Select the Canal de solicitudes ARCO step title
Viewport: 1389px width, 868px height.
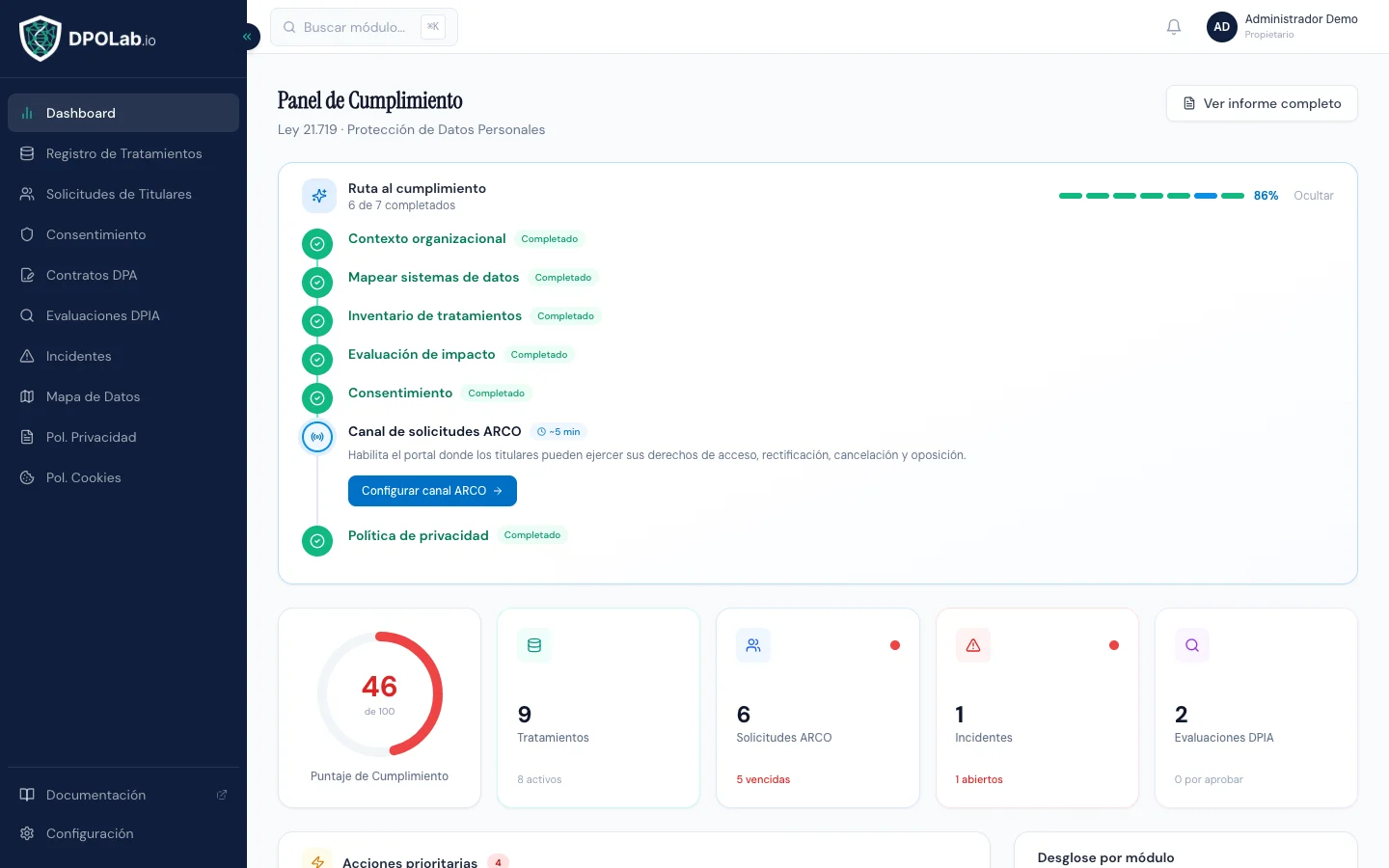pos(435,431)
